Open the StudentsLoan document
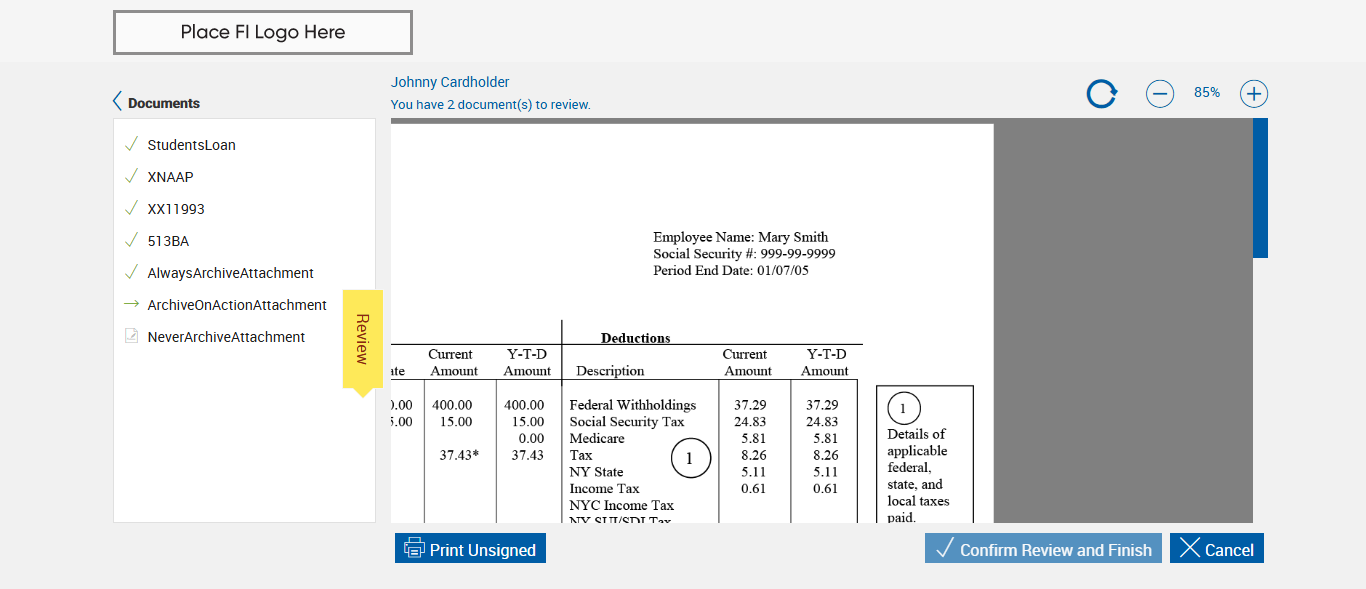 [192, 145]
